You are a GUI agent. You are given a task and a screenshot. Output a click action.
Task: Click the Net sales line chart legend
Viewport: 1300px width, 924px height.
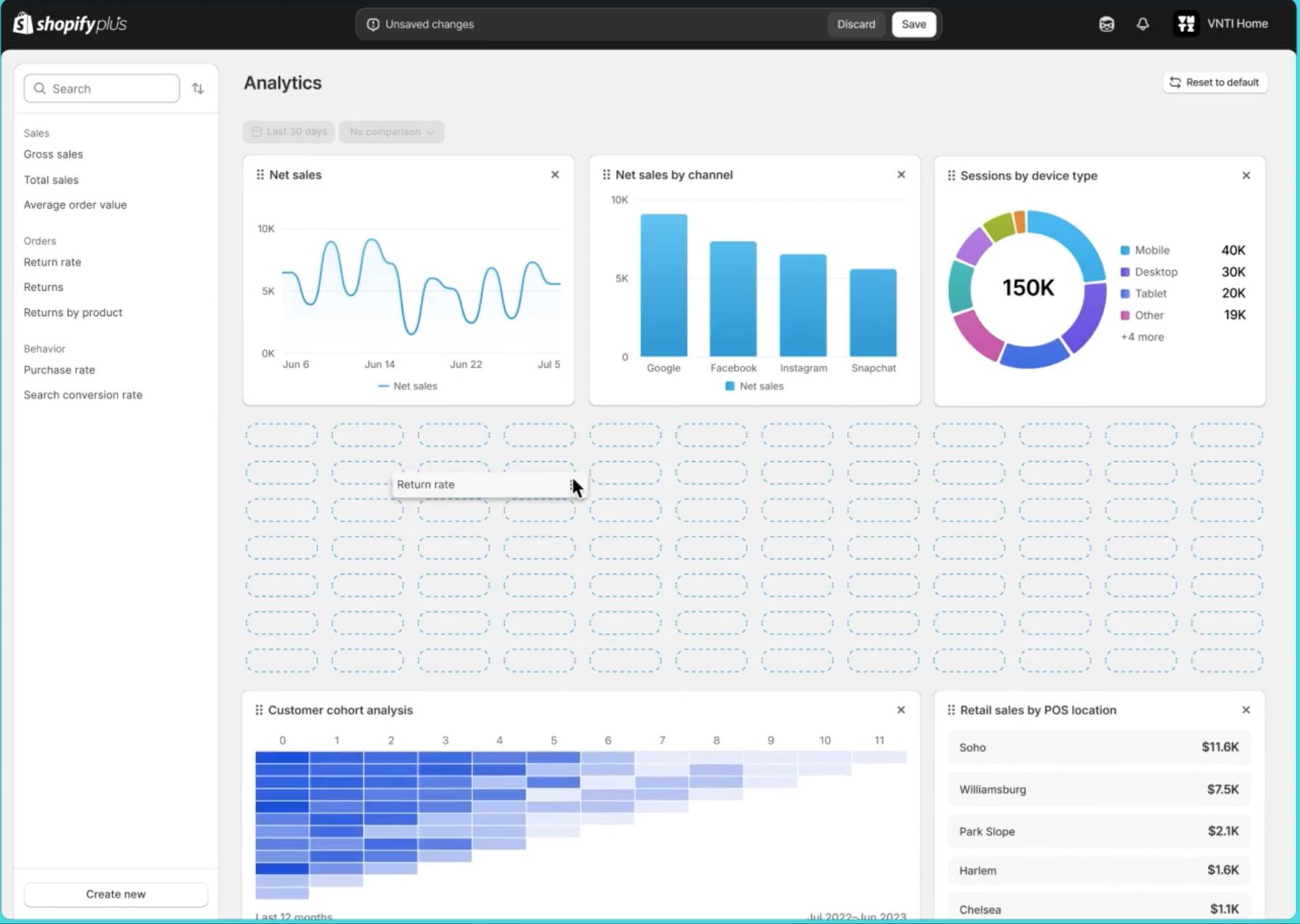408,386
